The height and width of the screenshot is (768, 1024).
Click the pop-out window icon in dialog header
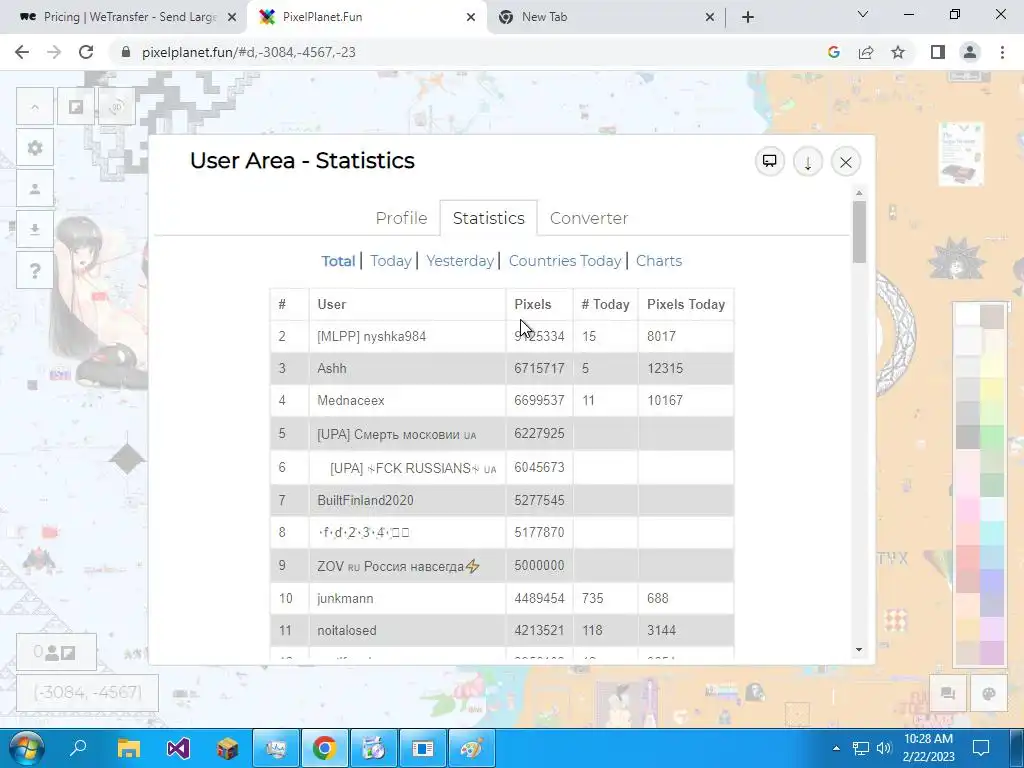770,161
